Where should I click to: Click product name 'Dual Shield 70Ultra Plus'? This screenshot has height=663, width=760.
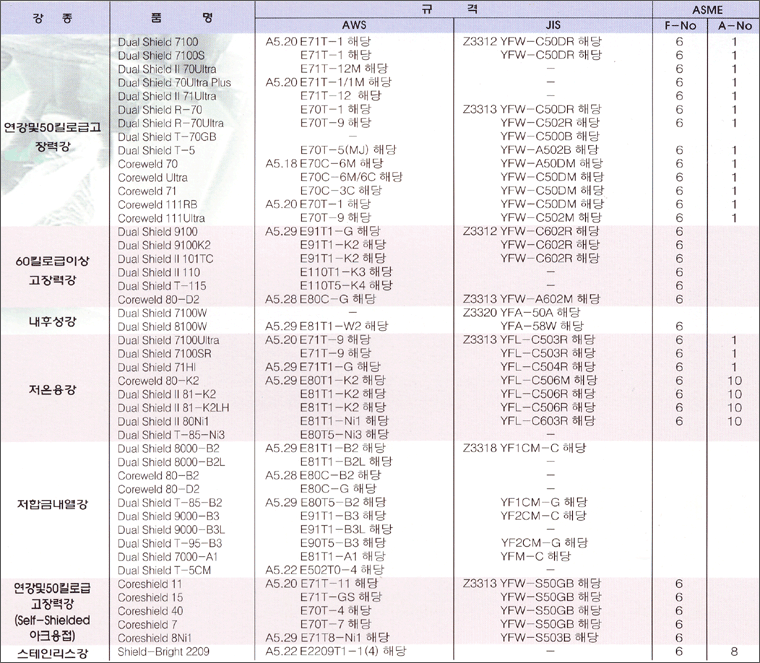pos(174,83)
